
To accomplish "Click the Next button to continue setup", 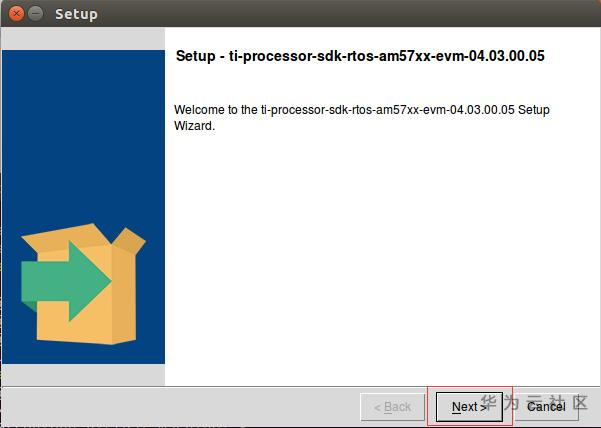I will pos(469,407).
